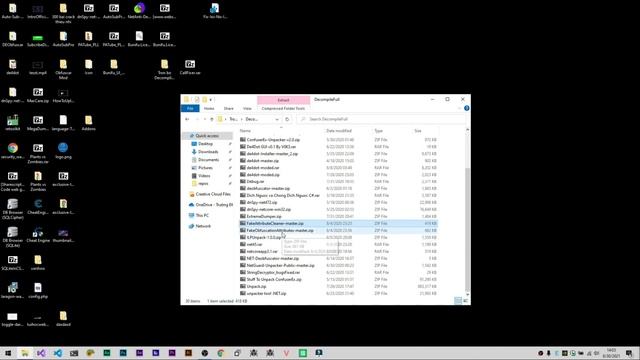Open the Quick Access Toolbar customize dropdown

(211, 100)
